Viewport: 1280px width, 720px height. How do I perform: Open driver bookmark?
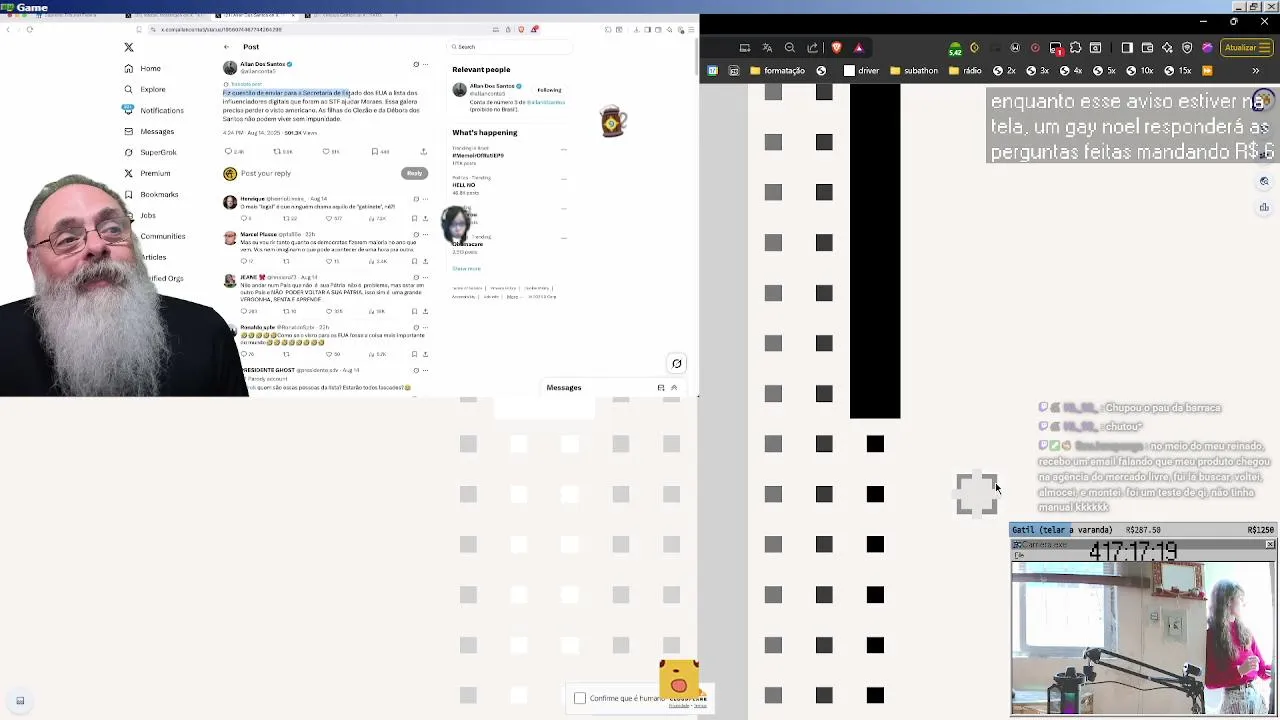point(861,71)
